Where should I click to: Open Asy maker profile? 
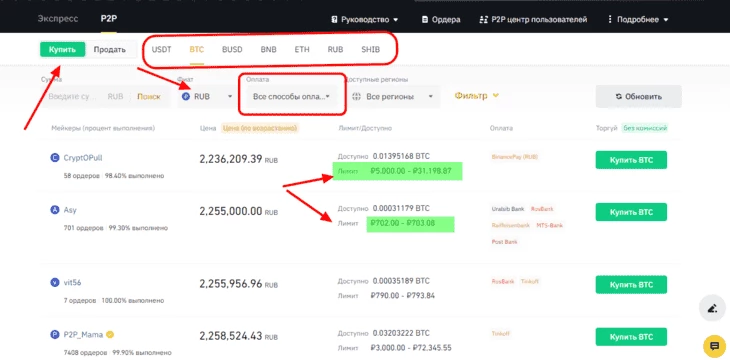point(70,210)
